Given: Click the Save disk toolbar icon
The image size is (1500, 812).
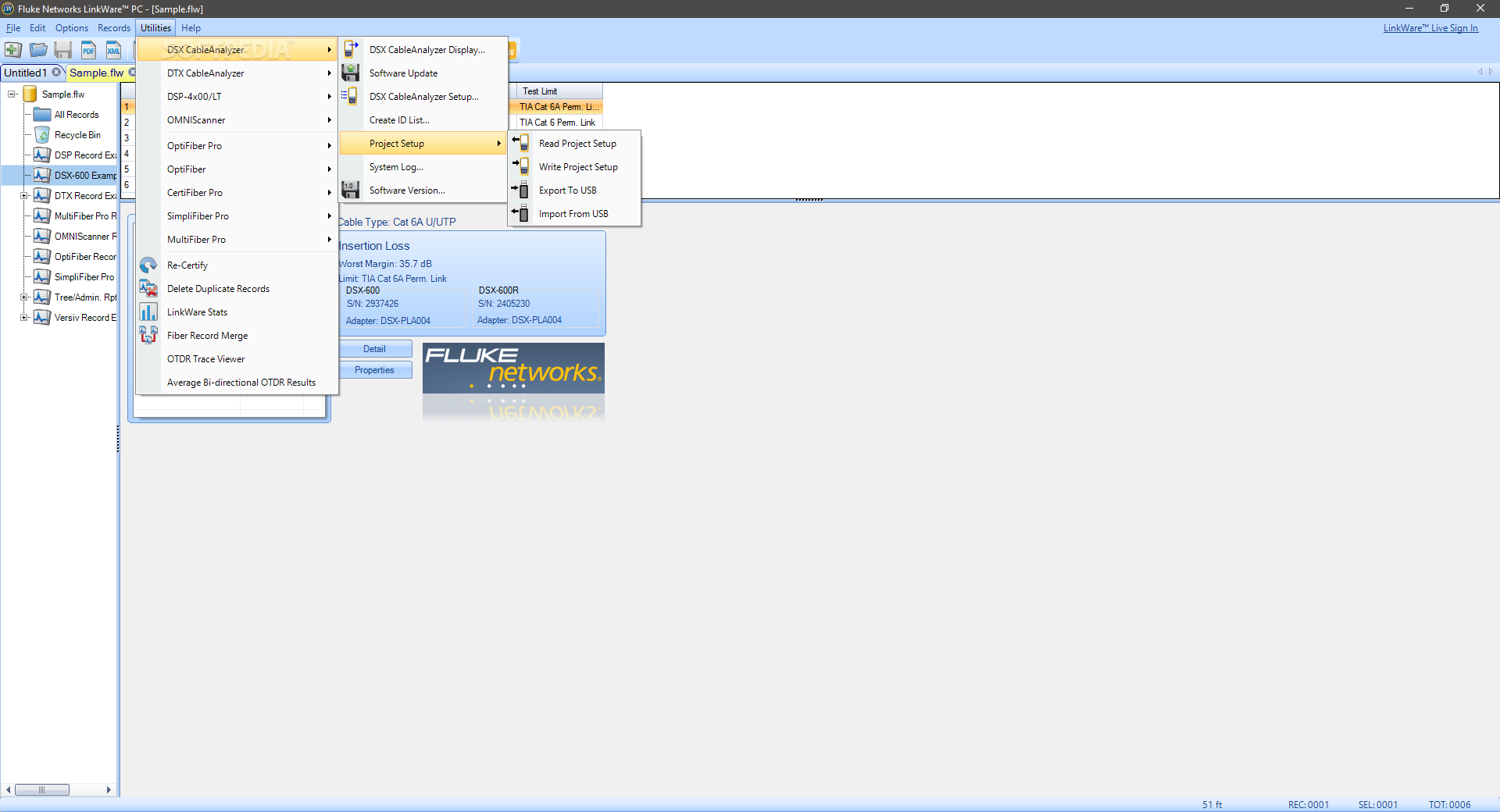Looking at the screenshot, I should (x=63, y=50).
